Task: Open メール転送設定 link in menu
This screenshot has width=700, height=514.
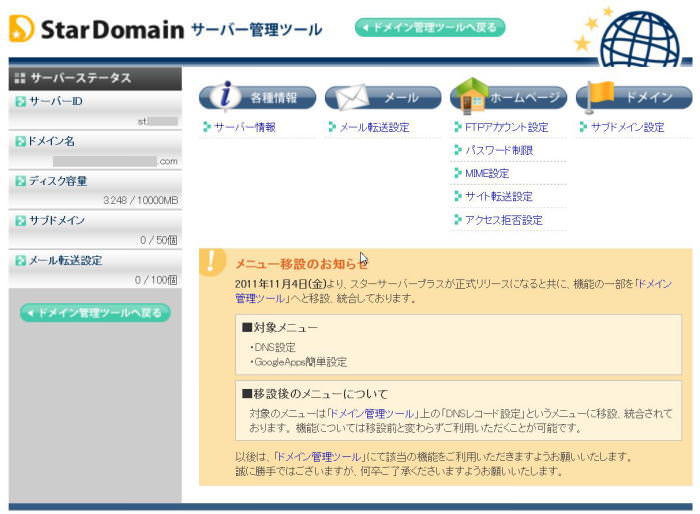Action: 375,127
